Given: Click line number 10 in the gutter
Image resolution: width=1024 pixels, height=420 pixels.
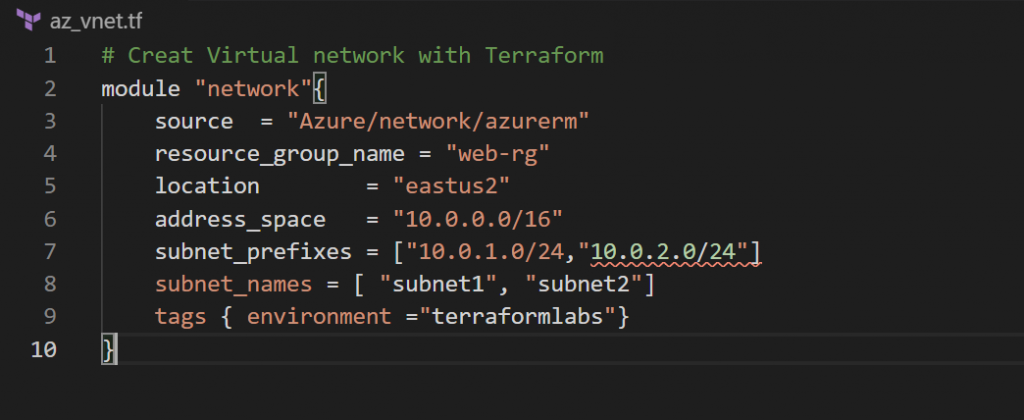Looking at the screenshot, I should (44, 349).
